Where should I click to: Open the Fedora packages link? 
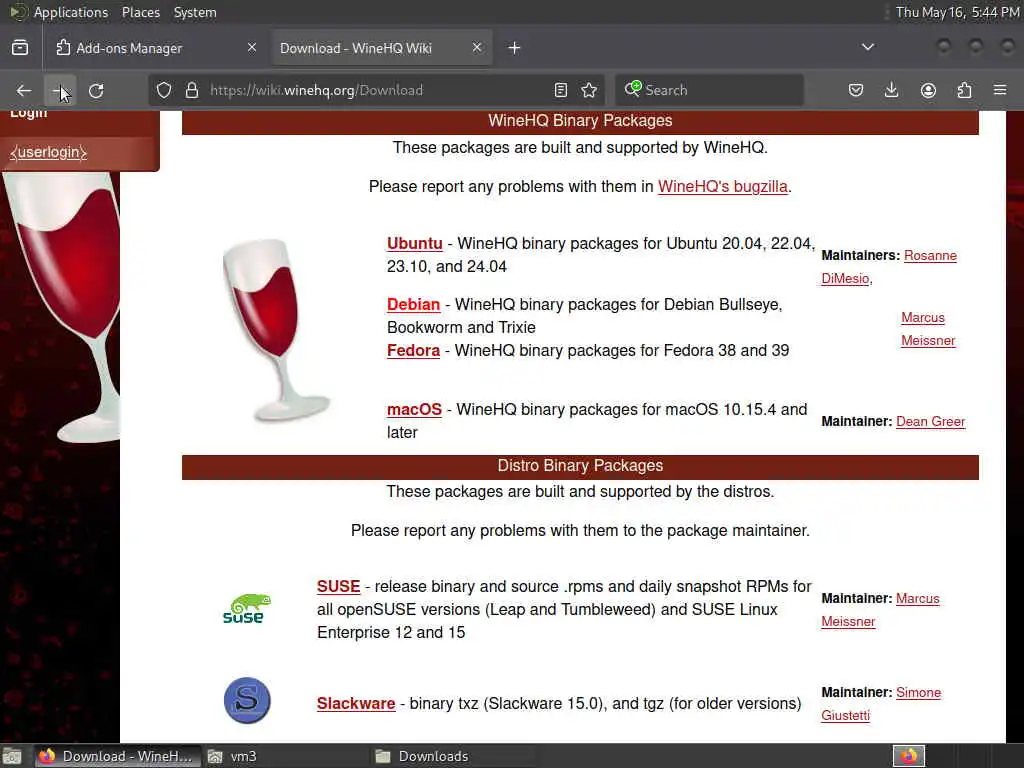pyautogui.click(x=413, y=351)
